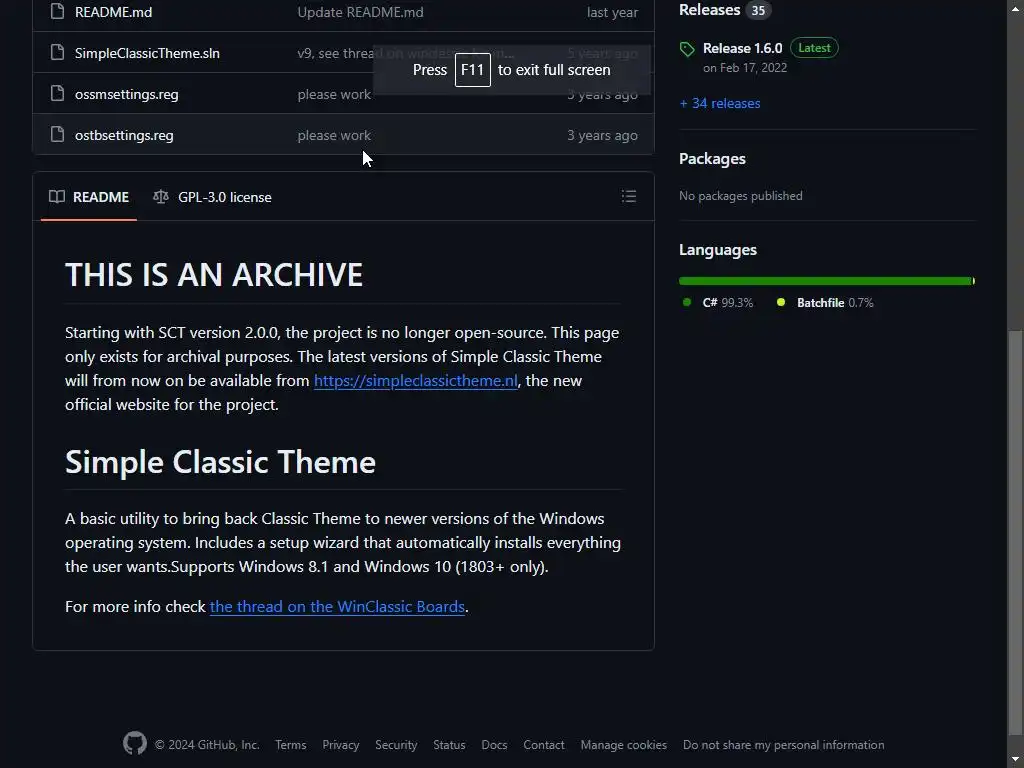Click the file icon beside README.md
Viewport: 1024px width, 768px height.
tap(57, 12)
